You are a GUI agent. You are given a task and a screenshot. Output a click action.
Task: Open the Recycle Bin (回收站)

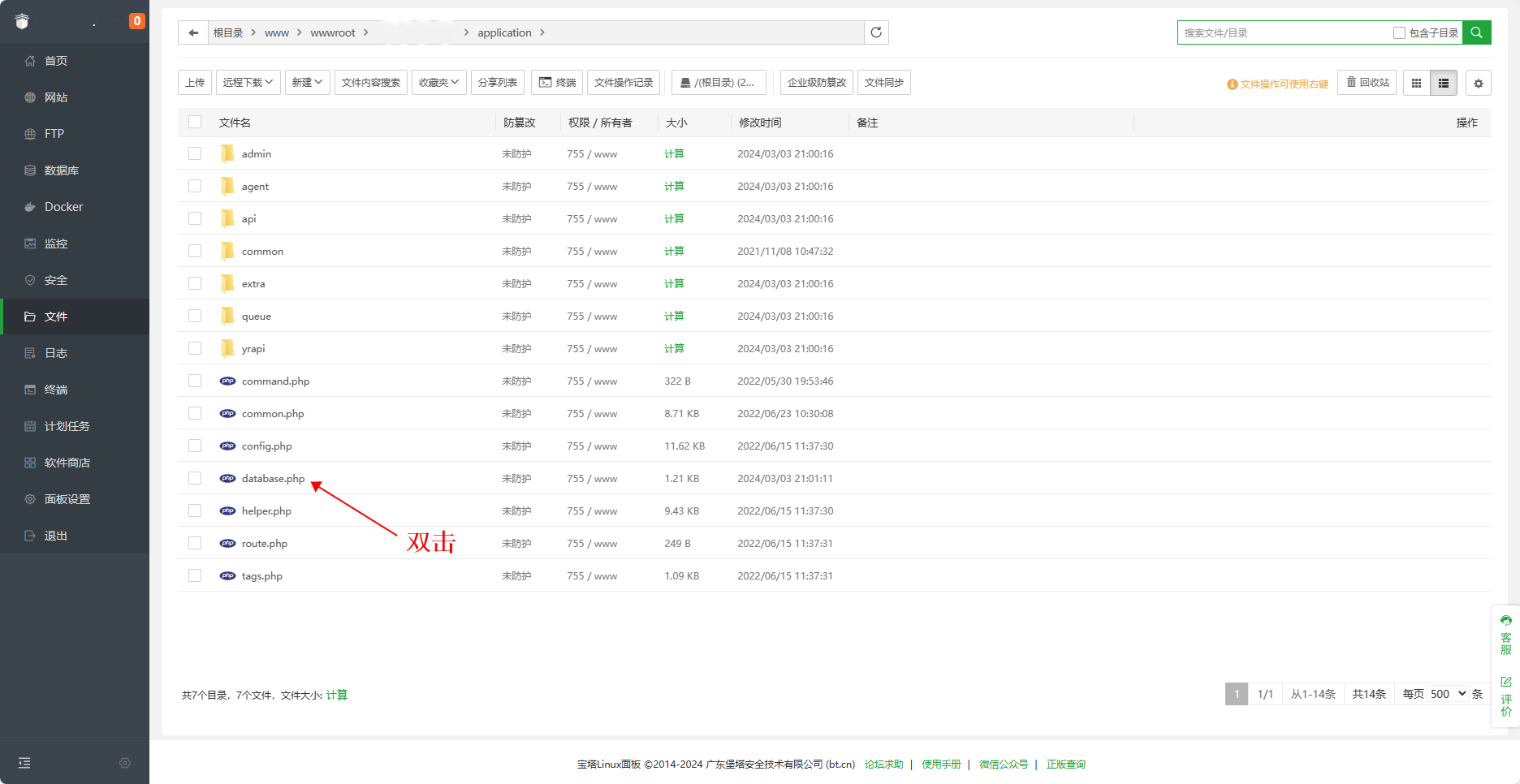click(x=1367, y=83)
